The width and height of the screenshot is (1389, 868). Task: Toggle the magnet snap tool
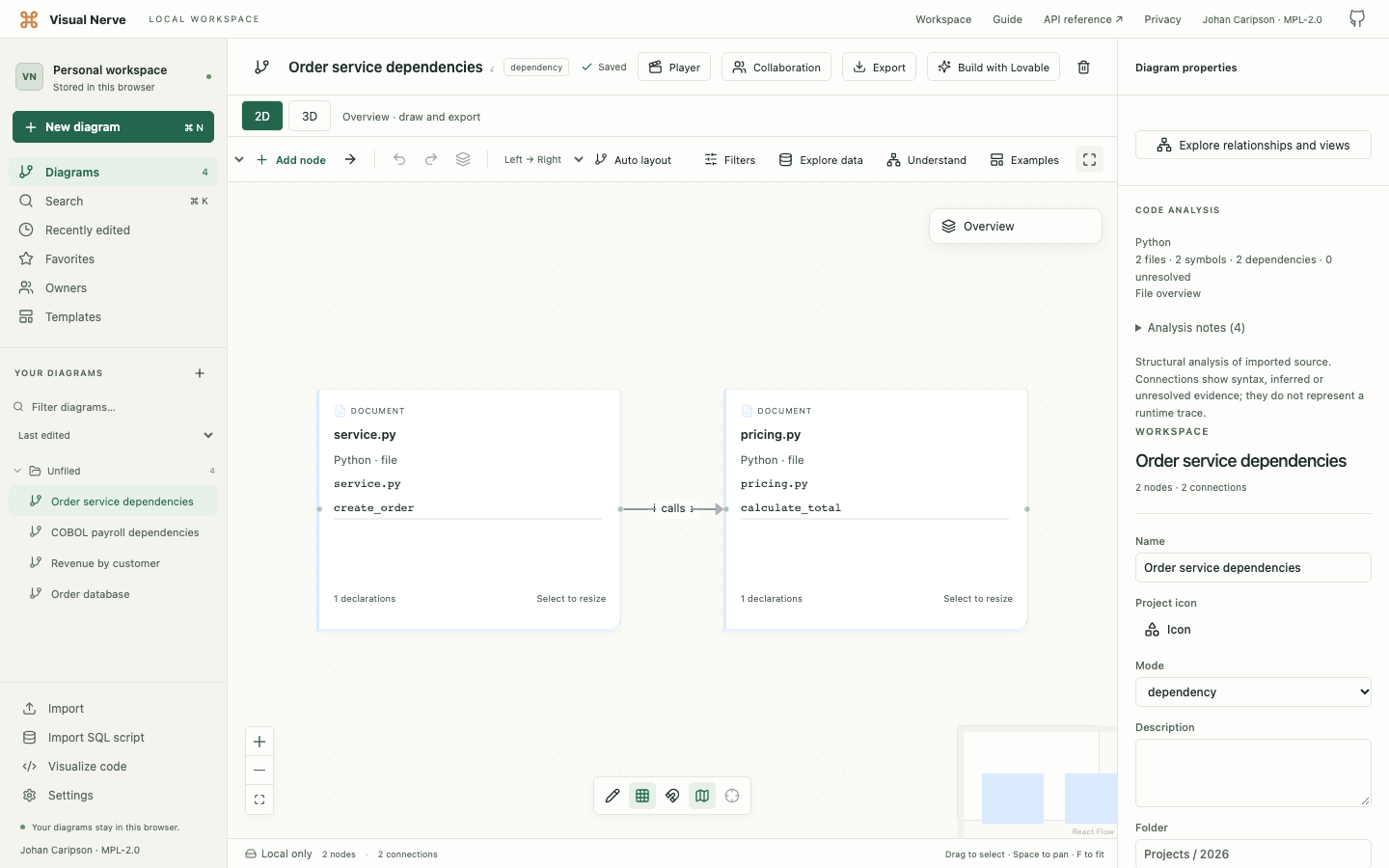[672, 796]
